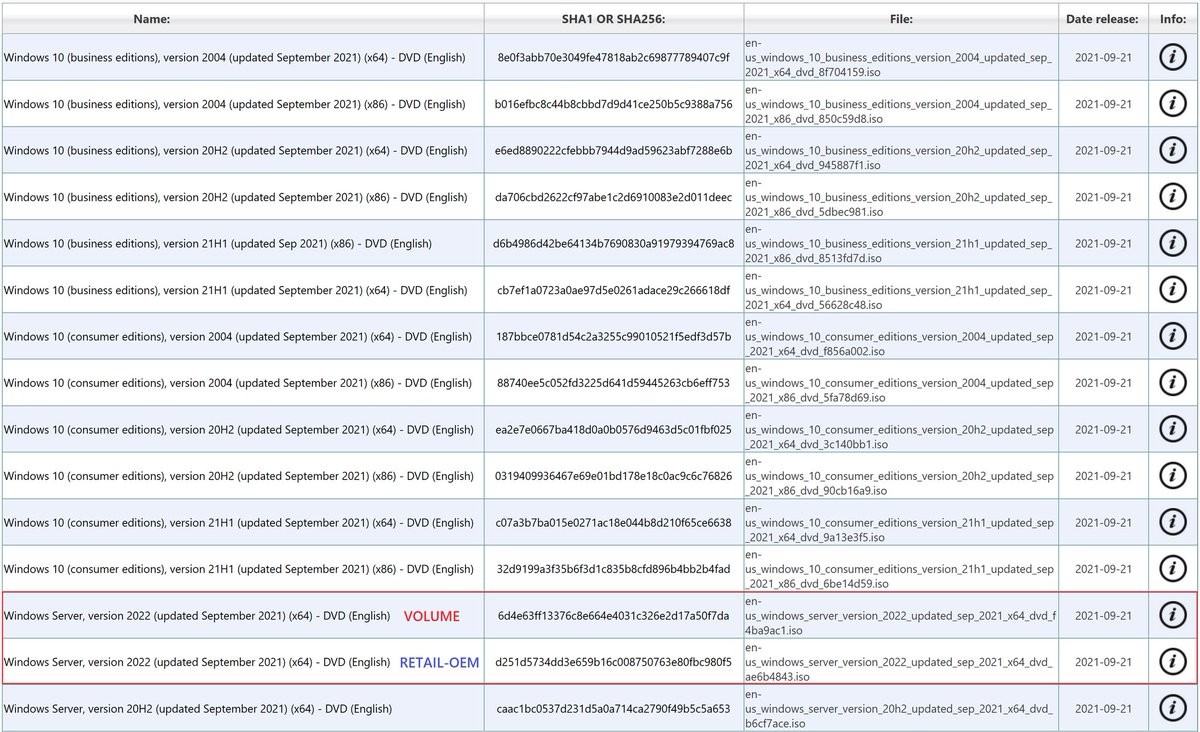Open info for consumer editions 21H1 x64 row
This screenshot has width=1200, height=732.
[1171, 522]
